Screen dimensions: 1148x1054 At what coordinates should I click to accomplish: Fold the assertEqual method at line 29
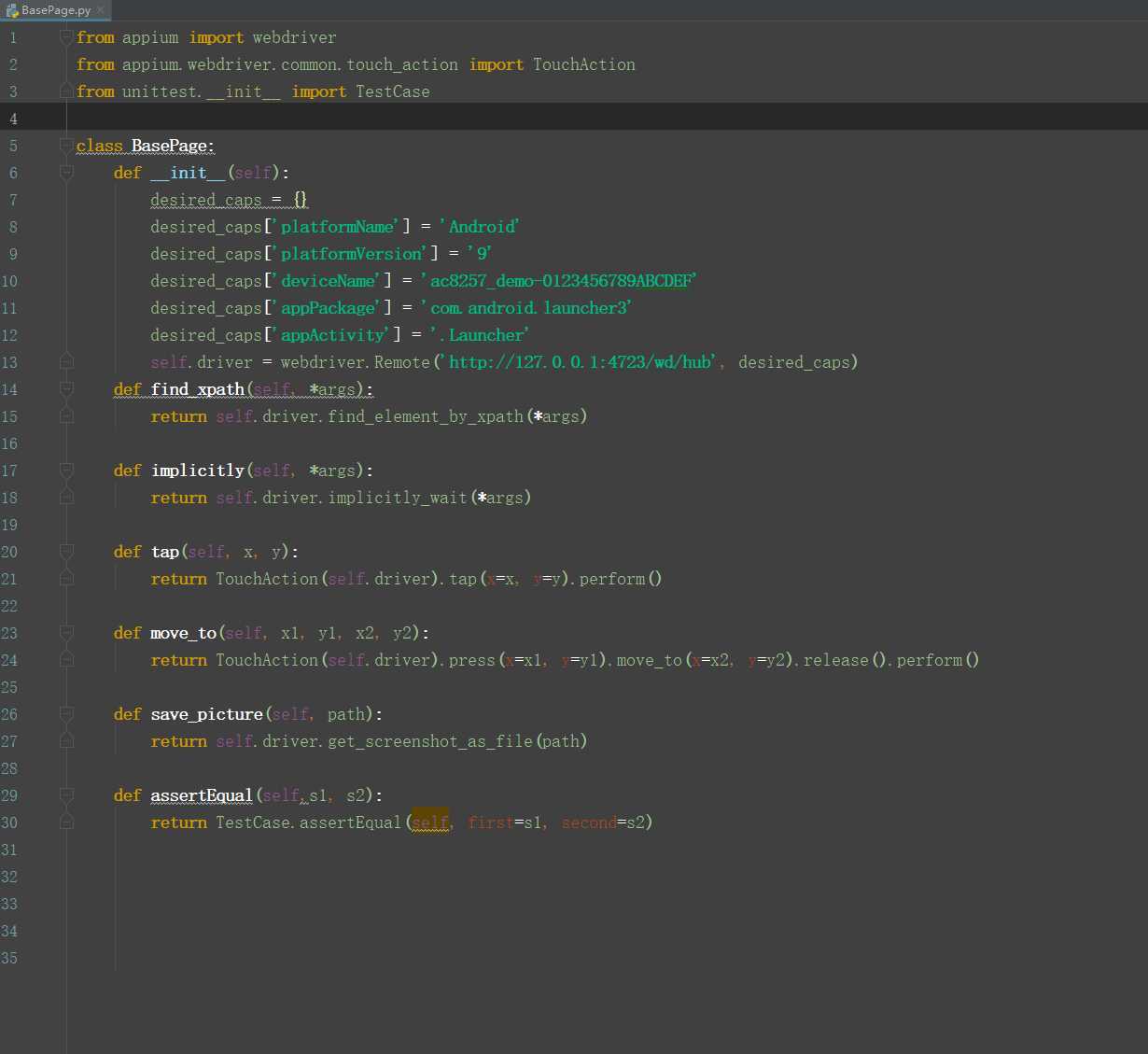pyautogui.click(x=66, y=795)
